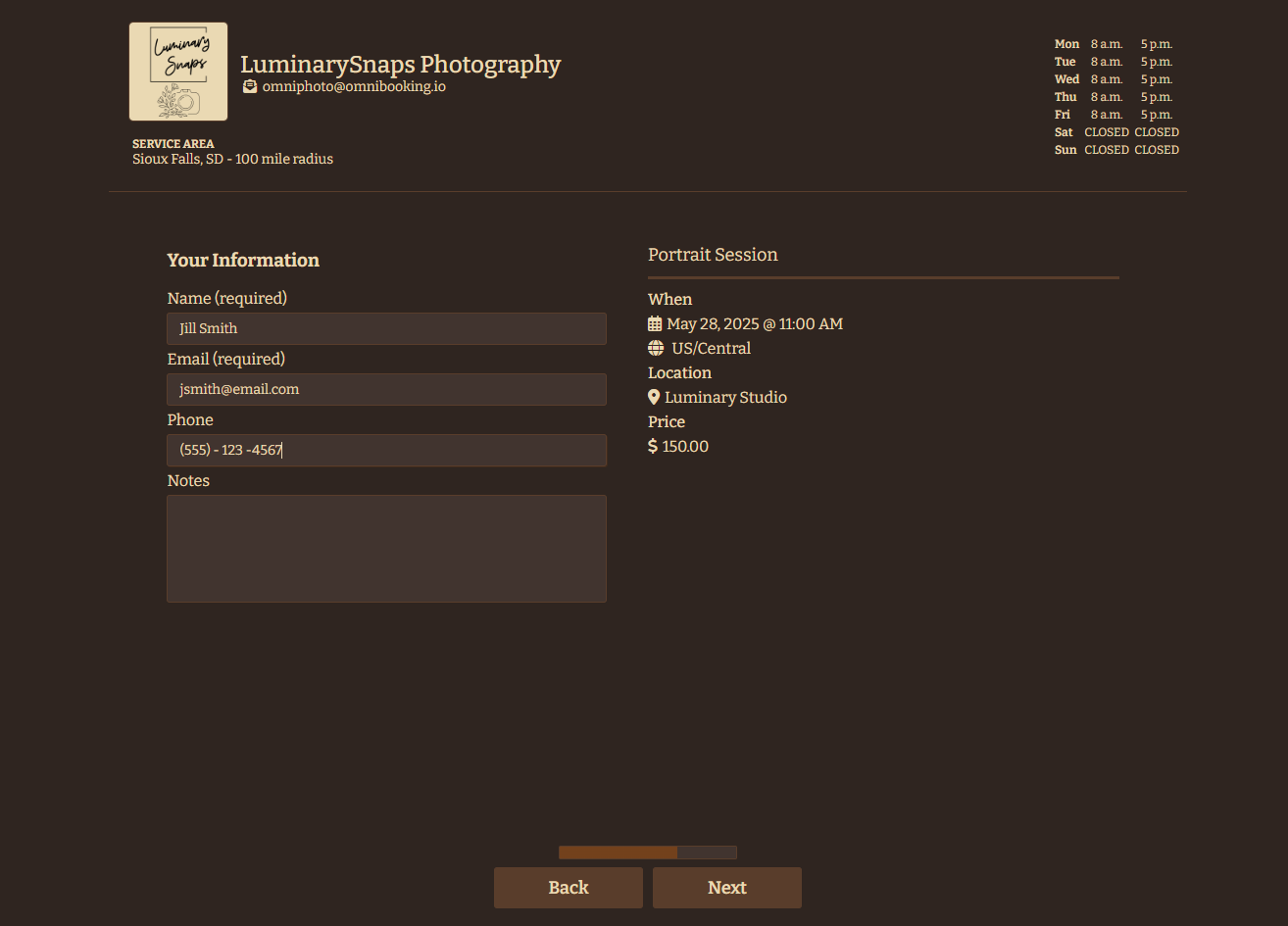Click the Thu hours row label

pyautogui.click(x=1065, y=97)
